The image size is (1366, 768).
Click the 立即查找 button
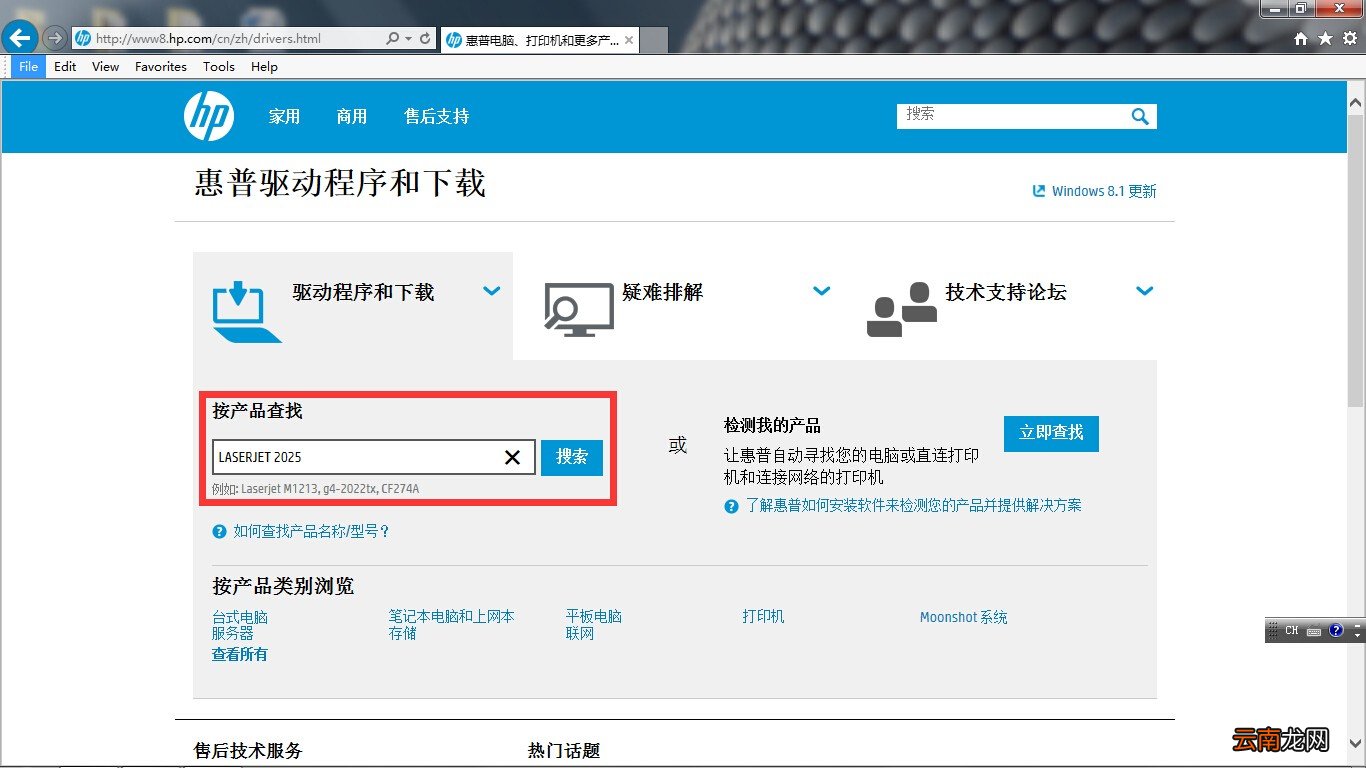tap(1051, 433)
